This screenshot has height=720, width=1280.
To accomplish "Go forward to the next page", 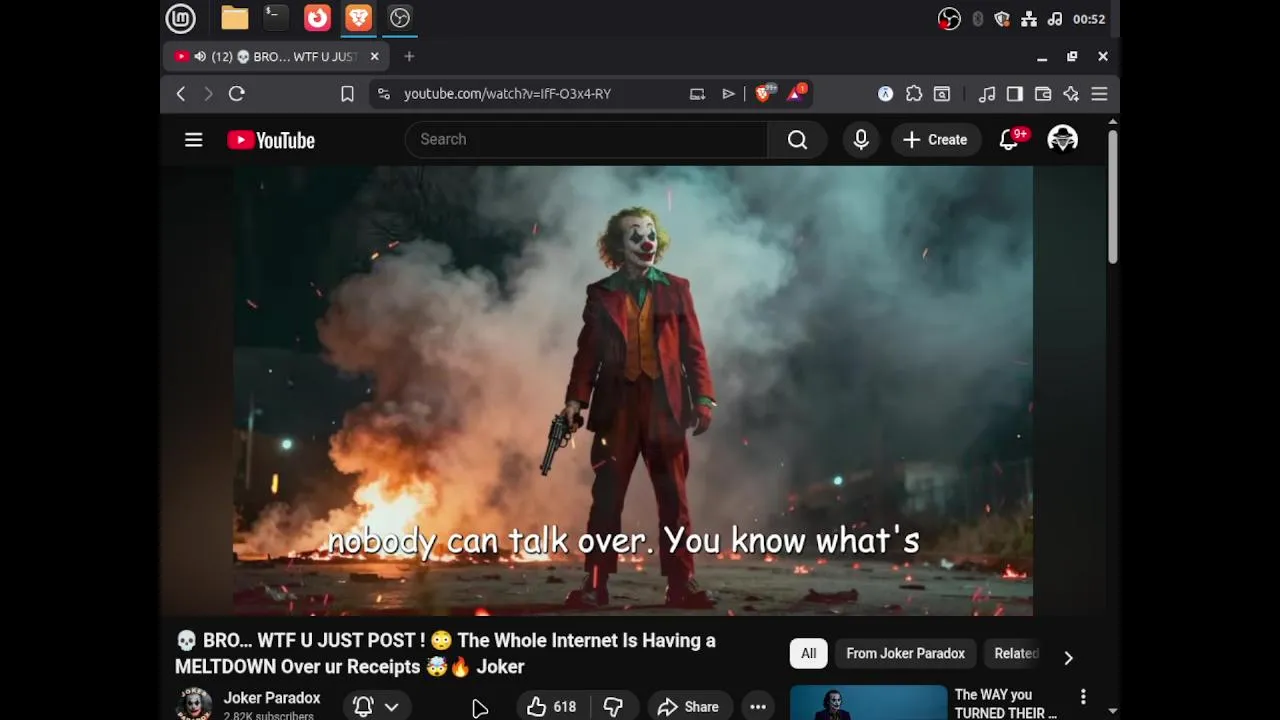I will (x=208, y=94).
